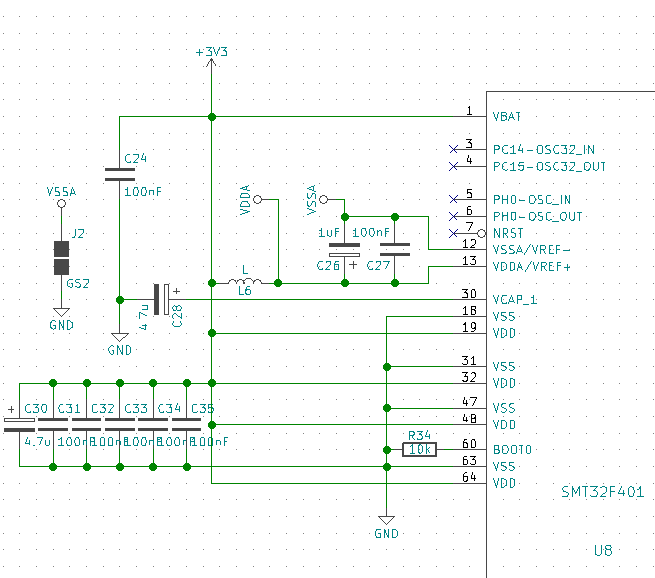This screenshot has width=655, height=578.
Task: Click the VCAP_1 pin label
Action: click(515, 300)
